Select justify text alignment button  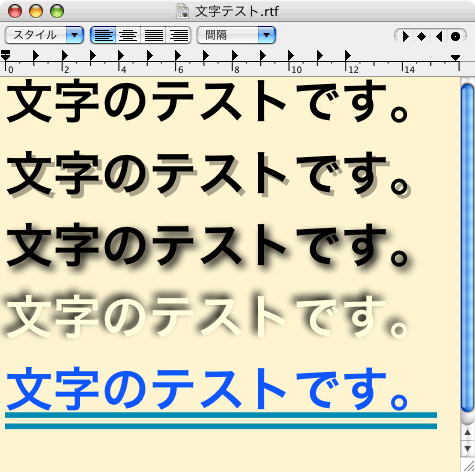(x=153, y=35)
